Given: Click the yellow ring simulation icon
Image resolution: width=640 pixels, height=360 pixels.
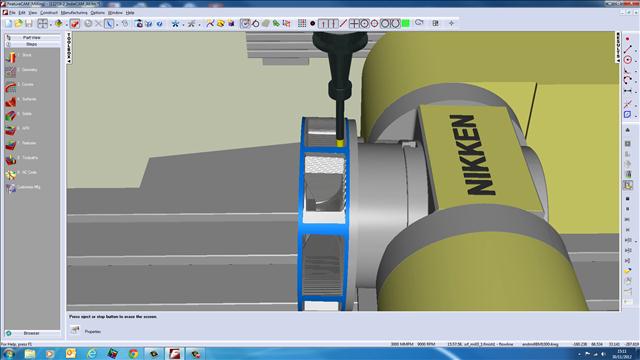Looking at the screenshot, I should [x=221, y=24].
